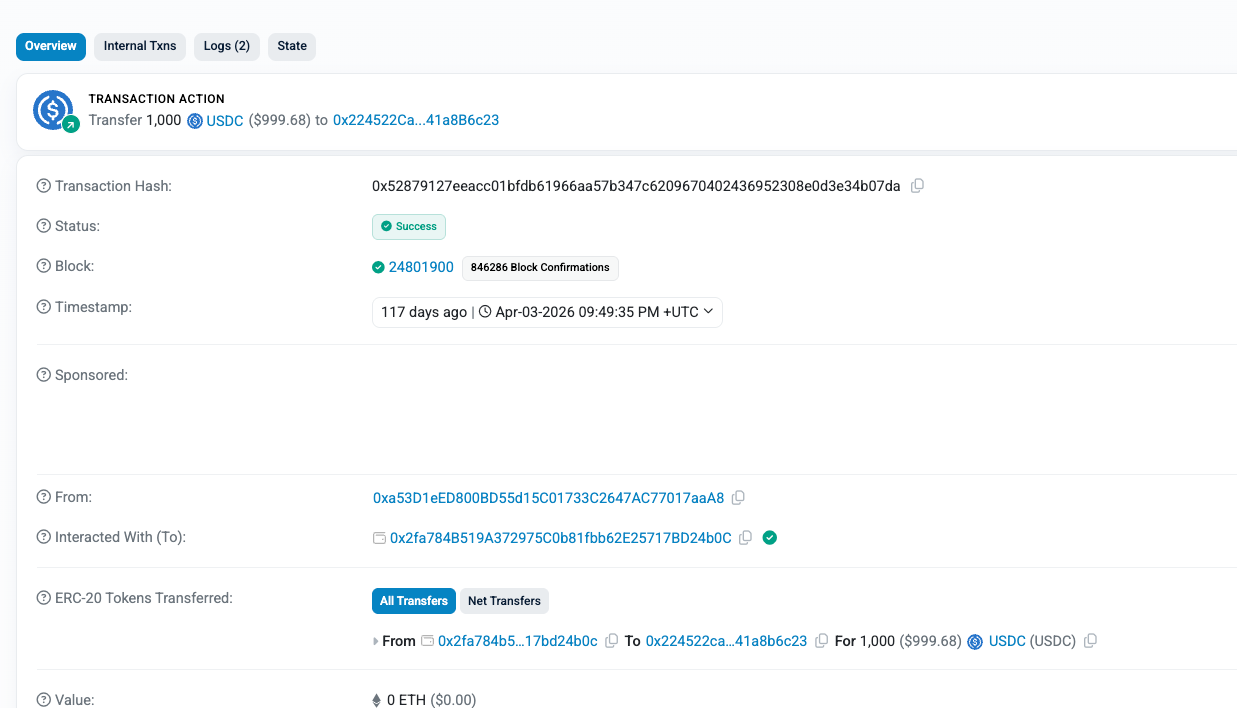Screen dimensions: 1237x708
Task: Open the USDC link in Transaction Action
Action: [225, 120]
